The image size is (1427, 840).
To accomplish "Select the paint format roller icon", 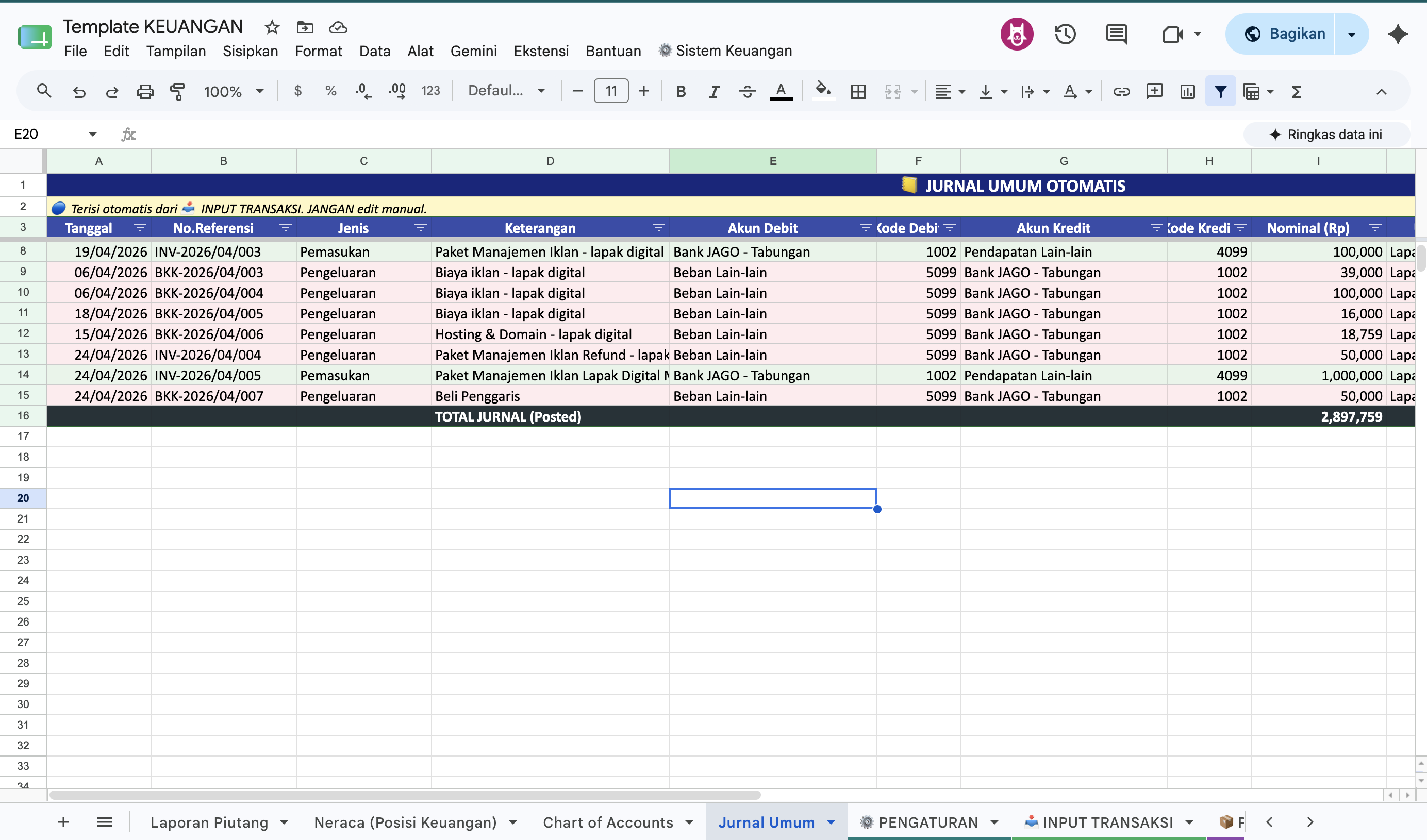I will [178, 92].
